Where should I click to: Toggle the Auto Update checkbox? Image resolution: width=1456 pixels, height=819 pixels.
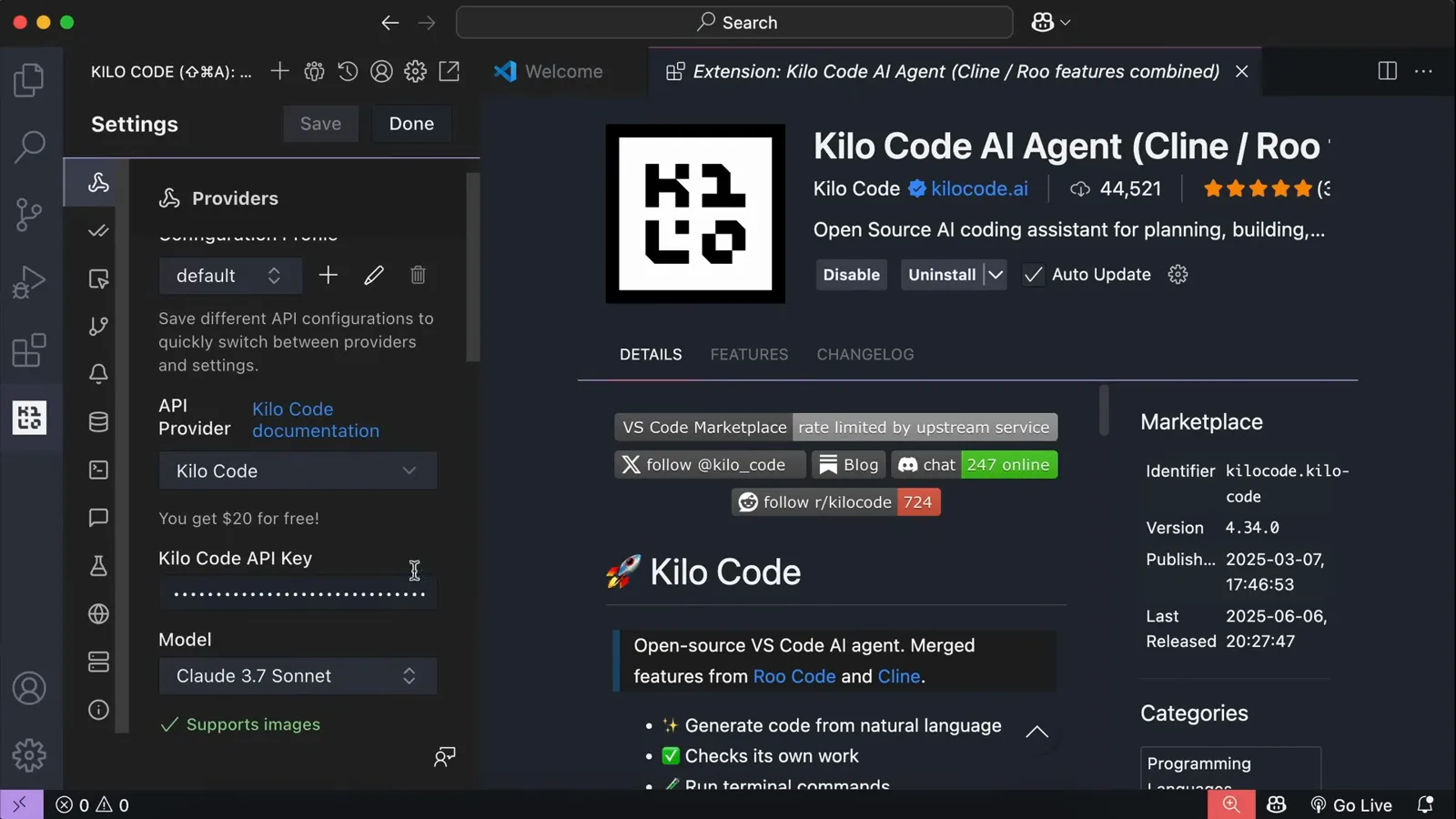coord(1033,275)
